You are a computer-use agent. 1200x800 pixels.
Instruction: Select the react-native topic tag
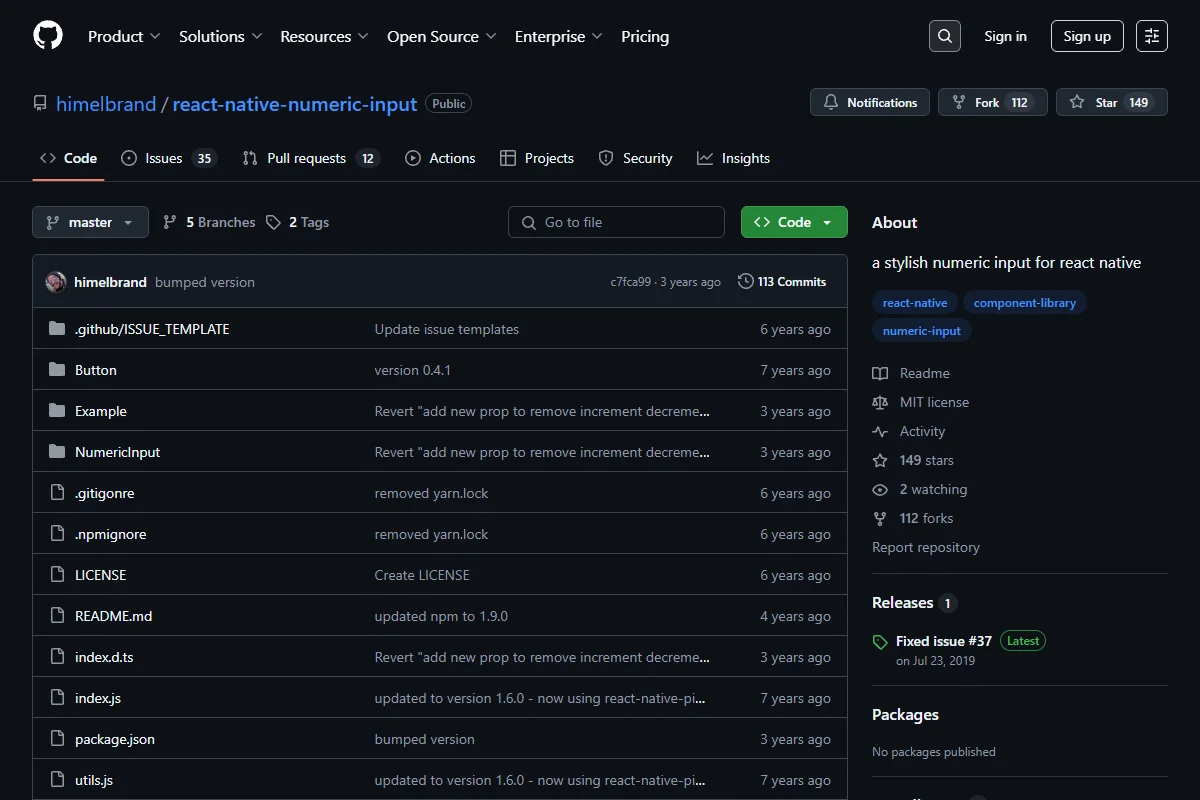pyautogui.click(x=915, y=303)
